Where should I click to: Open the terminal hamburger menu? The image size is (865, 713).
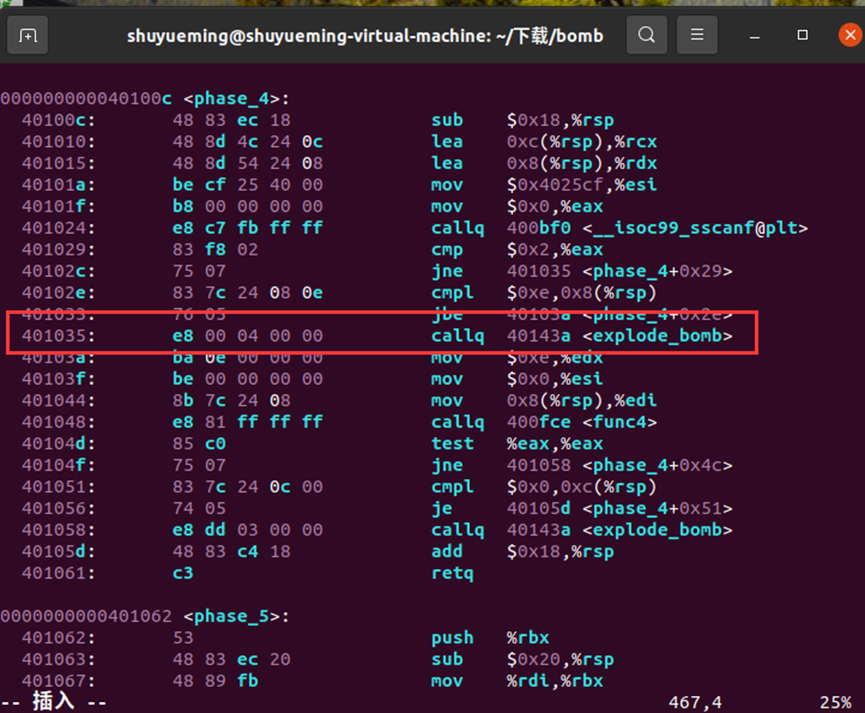[696, 34]
